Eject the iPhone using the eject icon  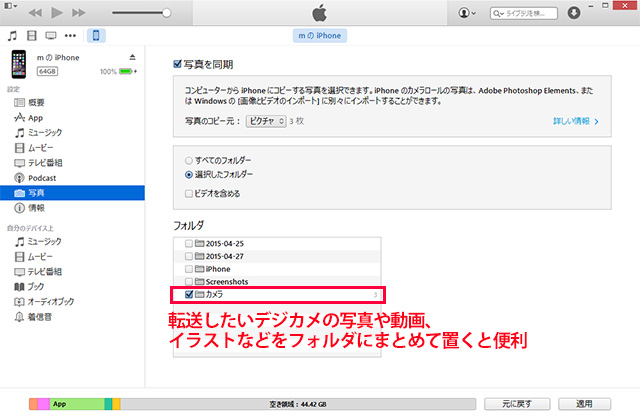132,57
